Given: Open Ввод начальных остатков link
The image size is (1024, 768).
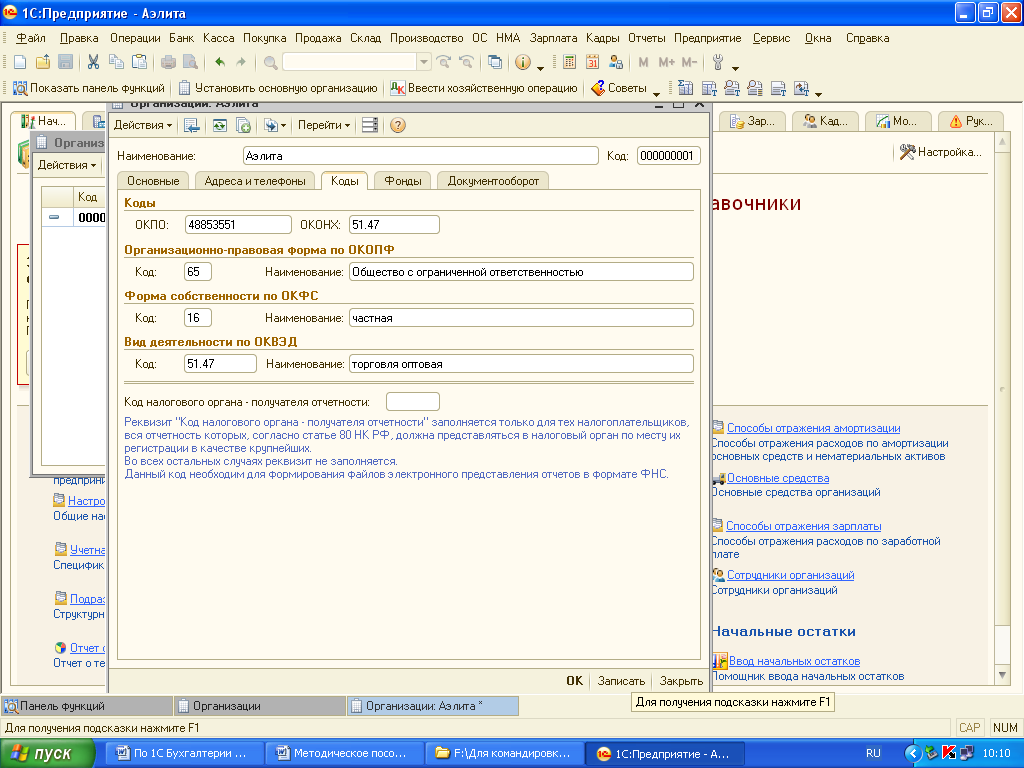Looking at the screenshot, I should tap(794, 662).
